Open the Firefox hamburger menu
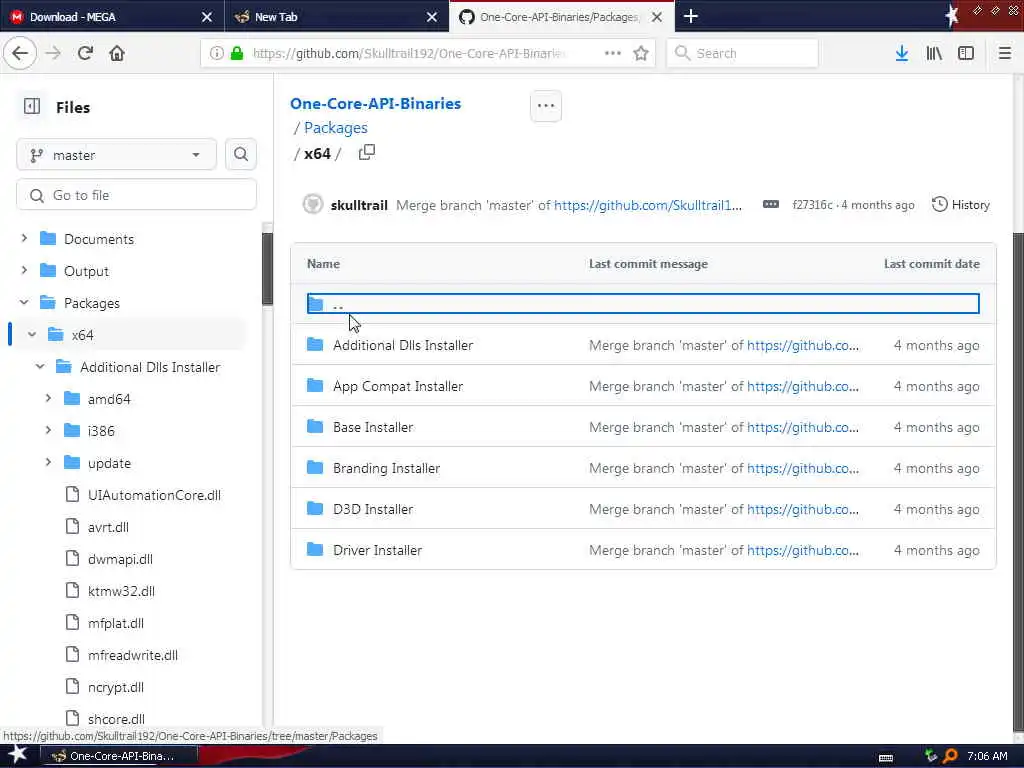 [x=1005, y=53]
